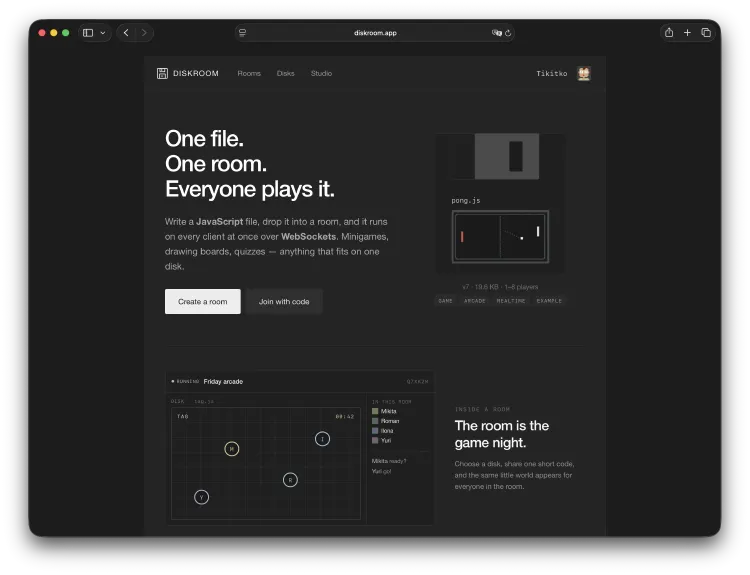Click the bold word JavaScript in description
This screenshot has width=750, height=575.
tap(220, 221)
